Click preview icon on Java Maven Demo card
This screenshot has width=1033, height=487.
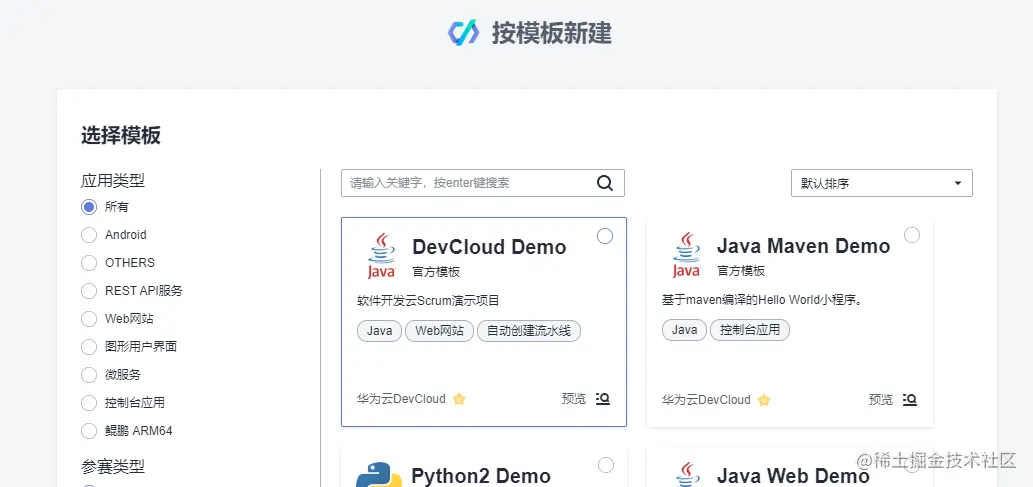click(x=910, y=399)
